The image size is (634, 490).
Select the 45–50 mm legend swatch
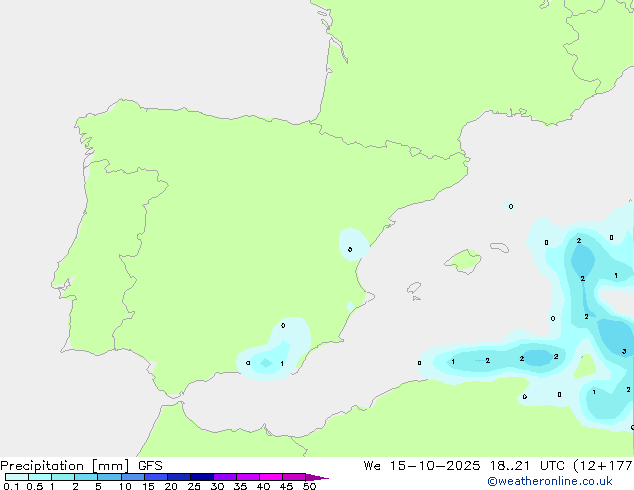pos(294,477)
